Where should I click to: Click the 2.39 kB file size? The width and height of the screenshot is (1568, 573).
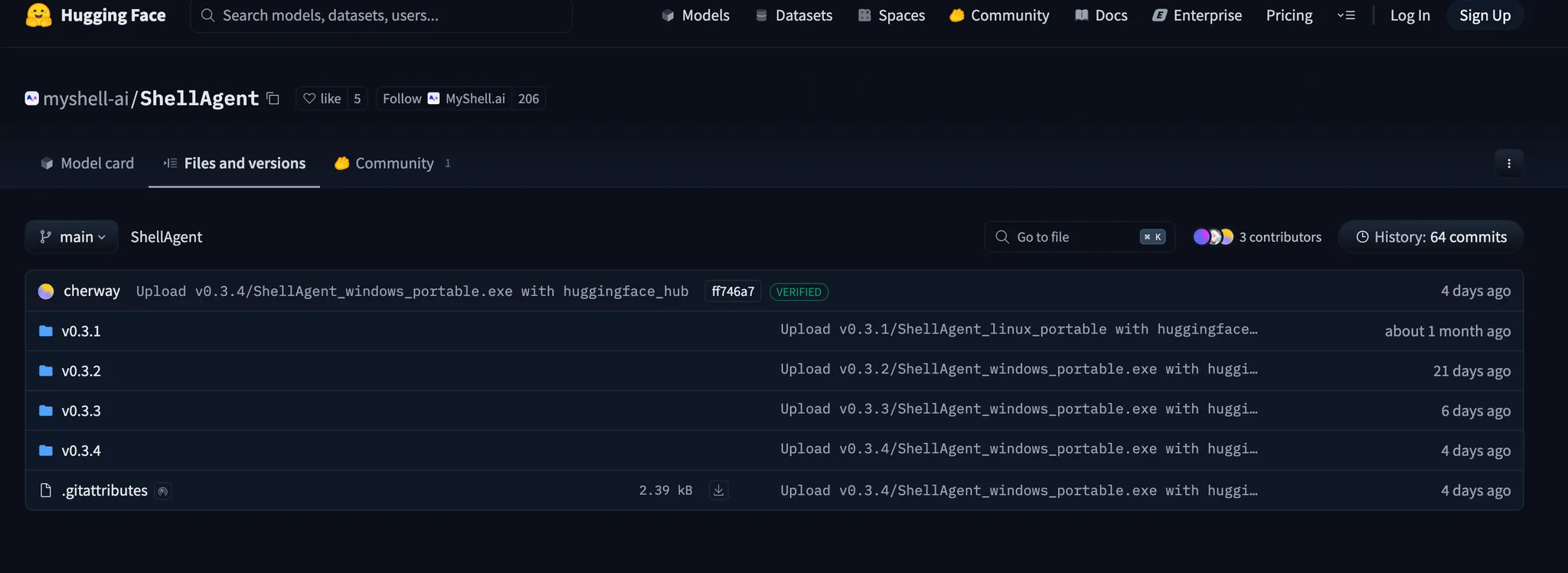click(665, 490)
